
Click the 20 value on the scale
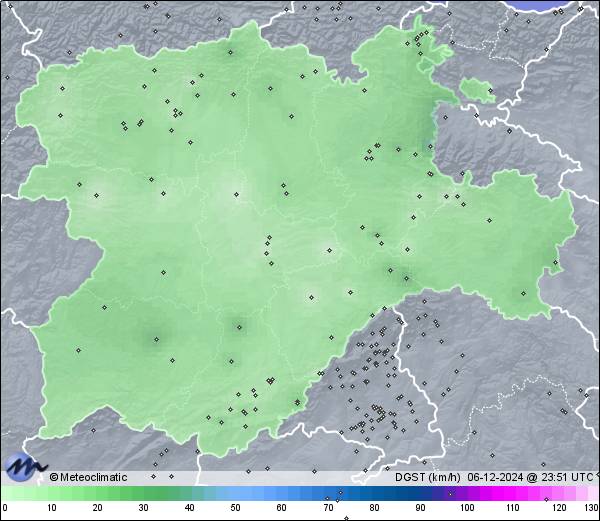98,508
